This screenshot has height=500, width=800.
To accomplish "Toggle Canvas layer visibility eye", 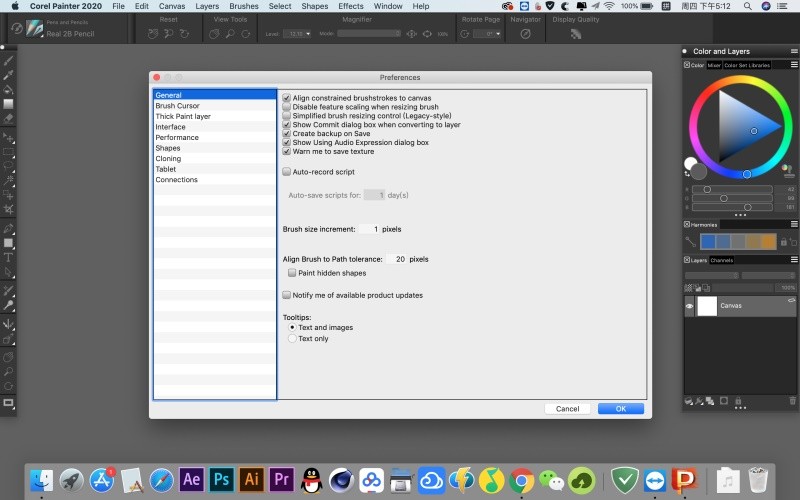I will pyautogui.click(x=689, y=306).
